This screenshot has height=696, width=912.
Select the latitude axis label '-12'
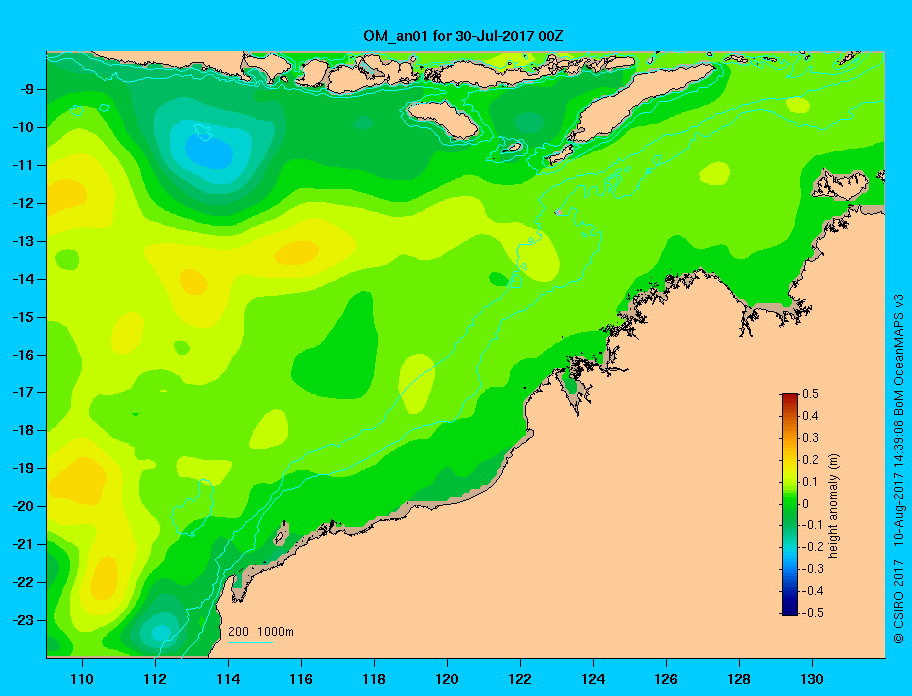pyautogui.click(x=23, y=203)
